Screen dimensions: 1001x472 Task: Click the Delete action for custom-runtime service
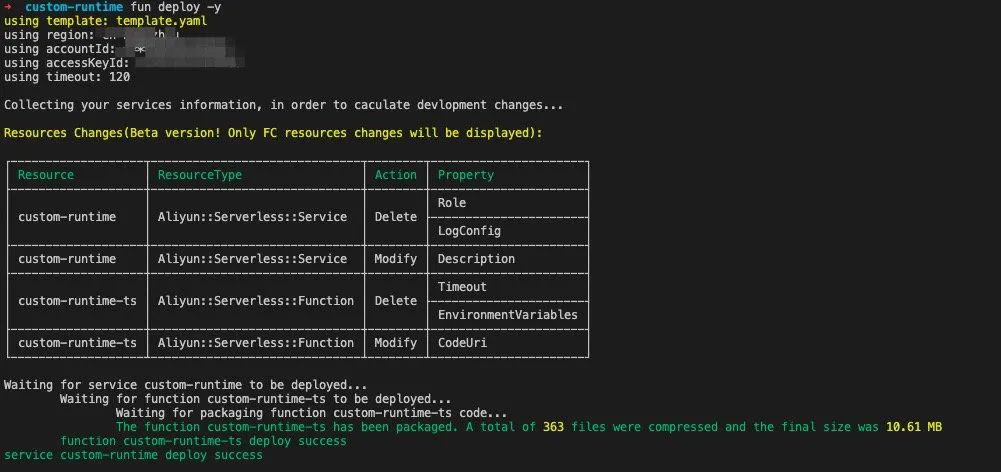[x=396, y=217]
